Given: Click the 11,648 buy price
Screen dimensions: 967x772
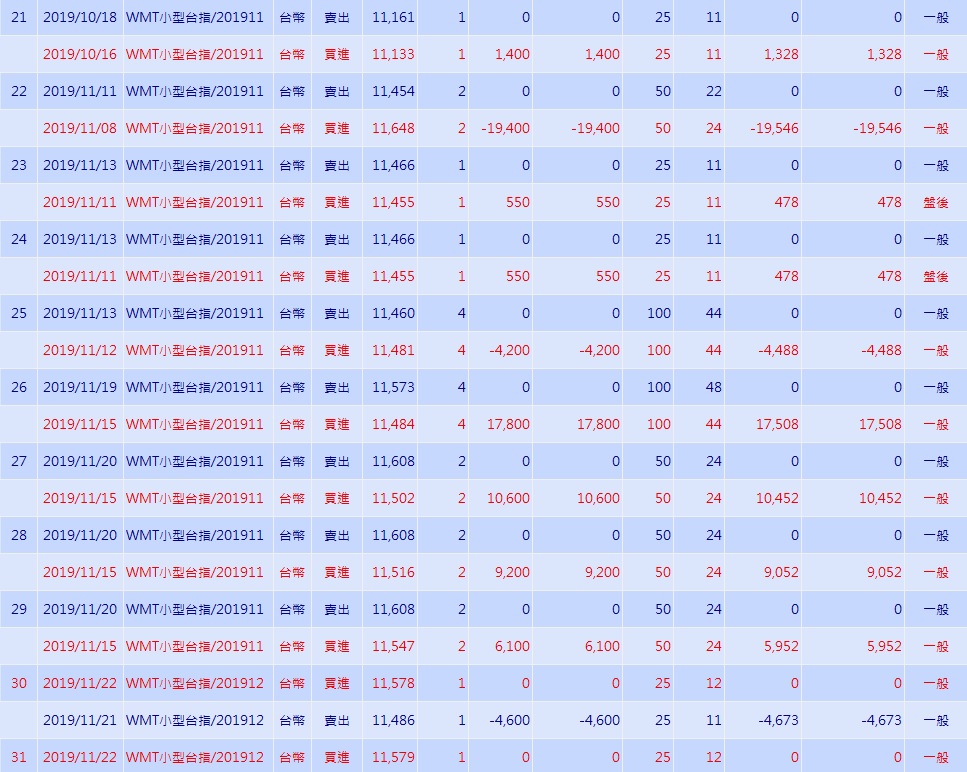Looking at the screenshot, I should pyautogui.click(x=393, y=128).
